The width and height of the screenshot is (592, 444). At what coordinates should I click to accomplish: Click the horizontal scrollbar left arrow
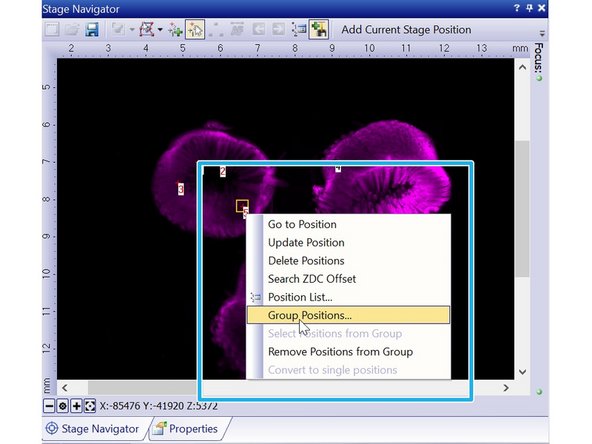pyautogui.click(x=65, y=388)
